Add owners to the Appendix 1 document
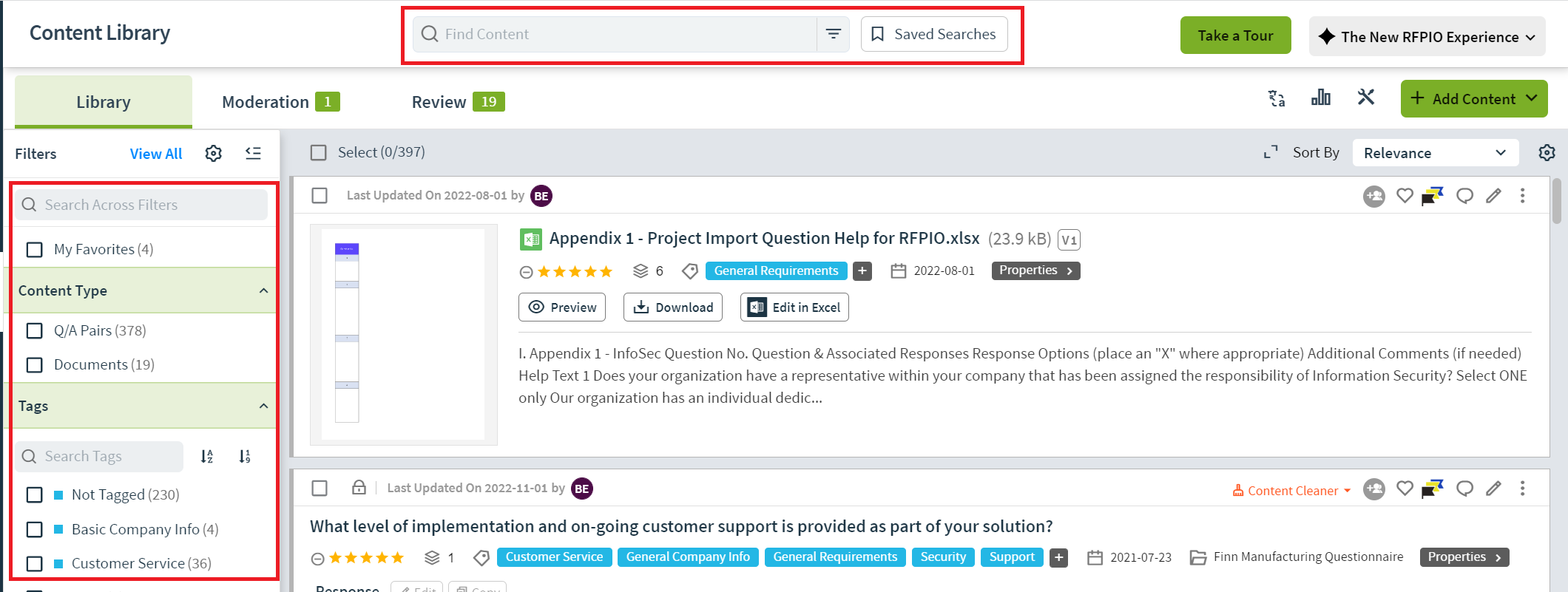The image size is (1568, 592). click(x=1374, y=196)
